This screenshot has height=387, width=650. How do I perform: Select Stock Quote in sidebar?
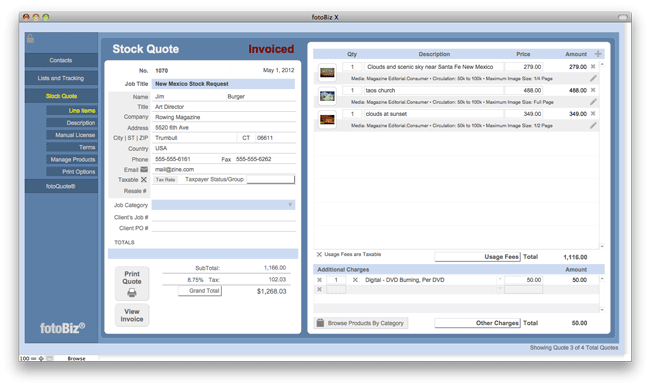point(61,96)
